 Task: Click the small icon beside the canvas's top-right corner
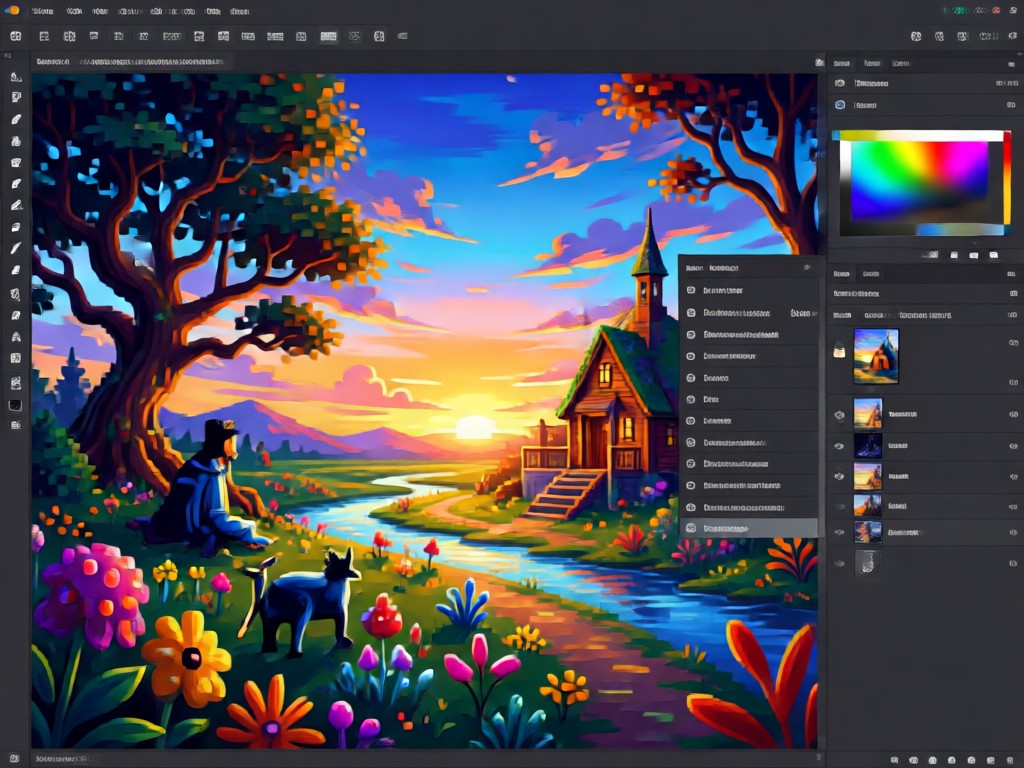819,62
